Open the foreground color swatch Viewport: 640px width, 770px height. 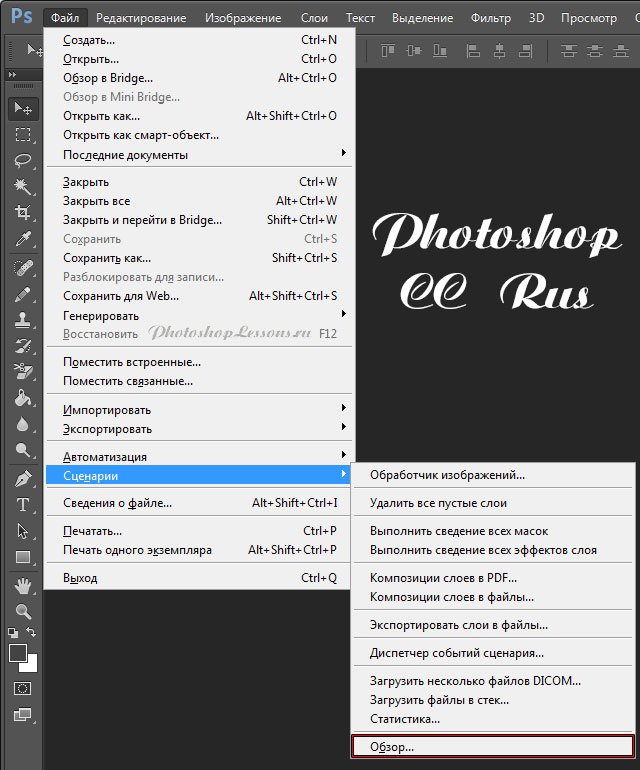point(18,653)
